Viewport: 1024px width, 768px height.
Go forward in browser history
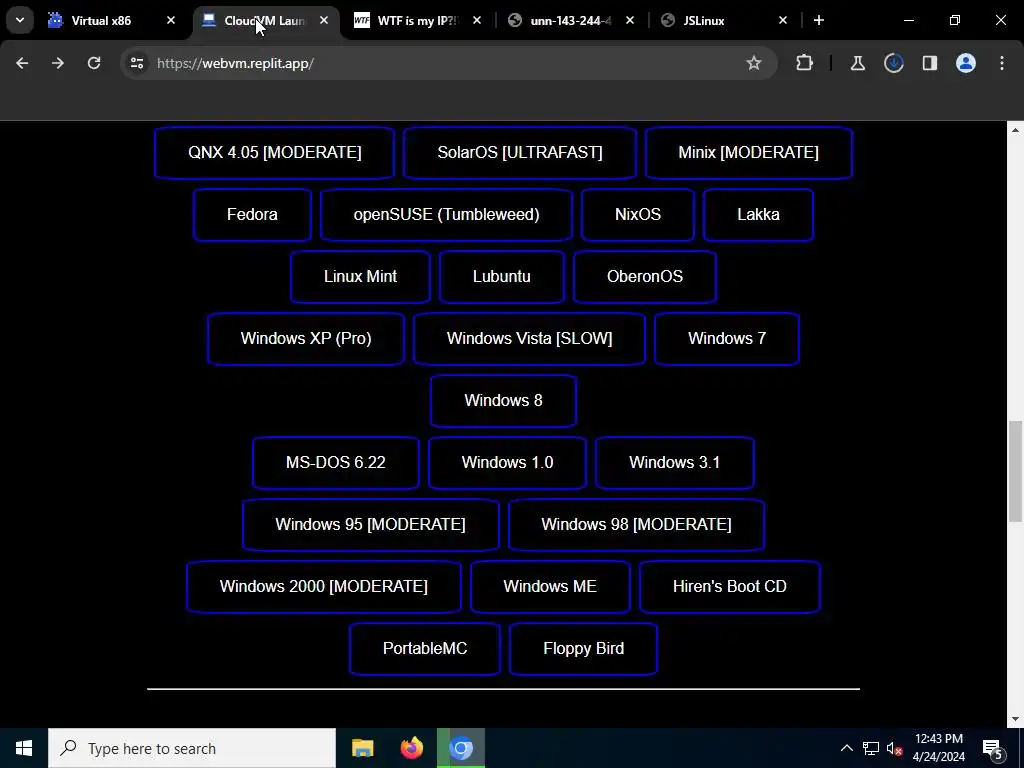58,63
